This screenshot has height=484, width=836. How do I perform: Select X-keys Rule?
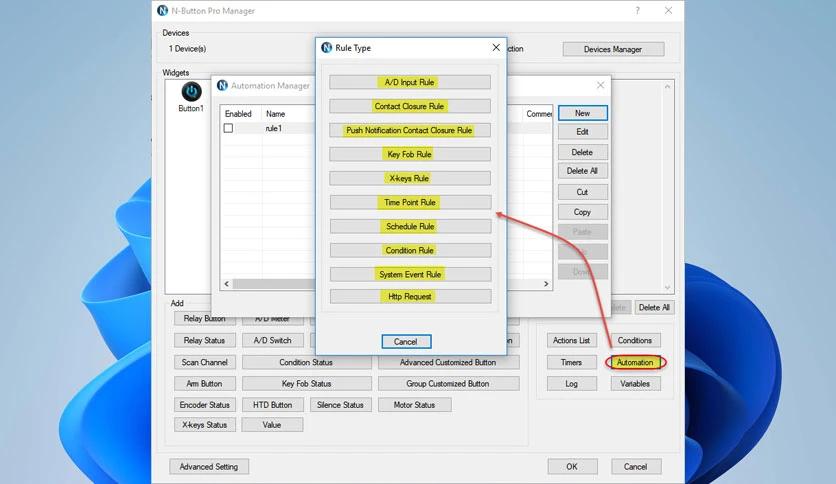click(x=409, y=178)
